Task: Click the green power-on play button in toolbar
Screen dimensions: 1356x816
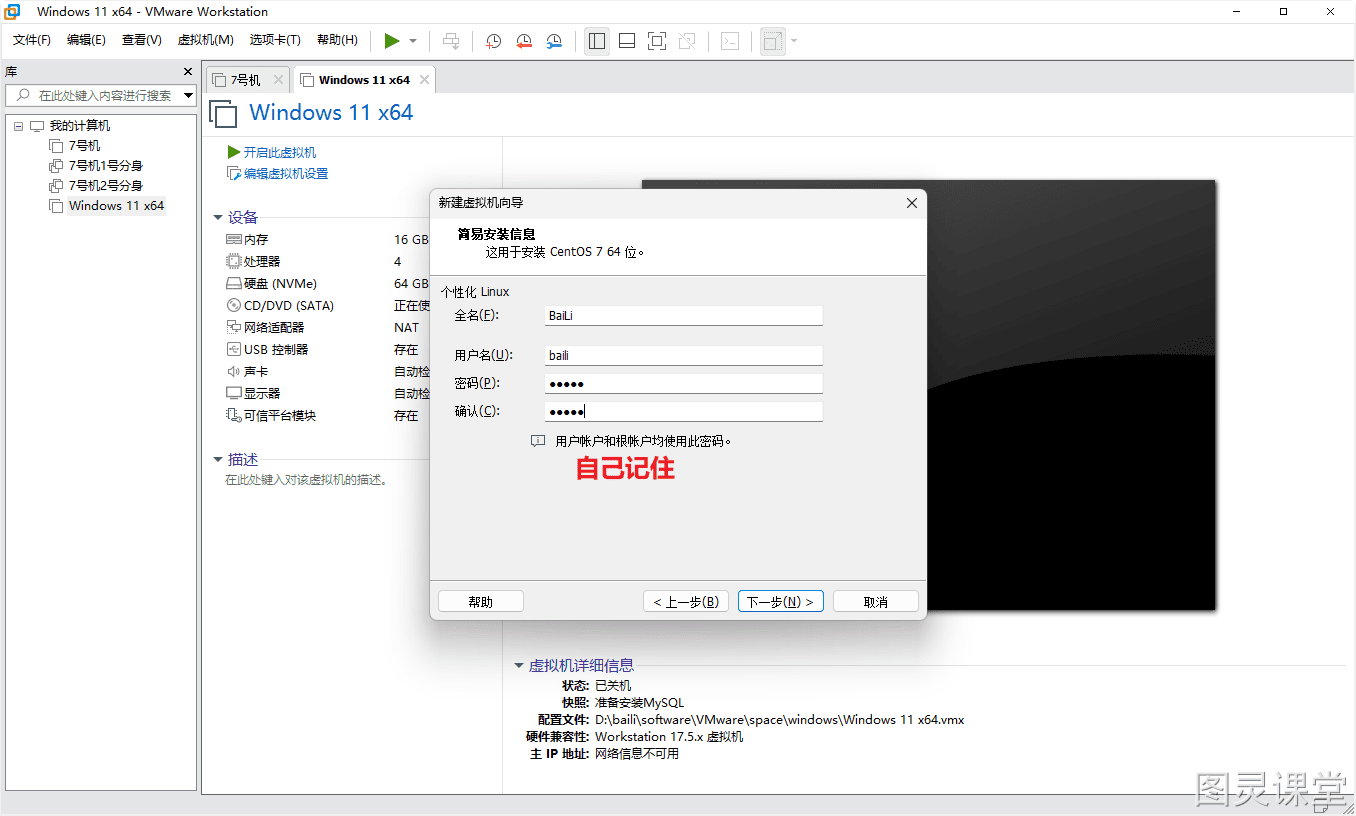Action: pyautogui.click(x=392, y=41)
